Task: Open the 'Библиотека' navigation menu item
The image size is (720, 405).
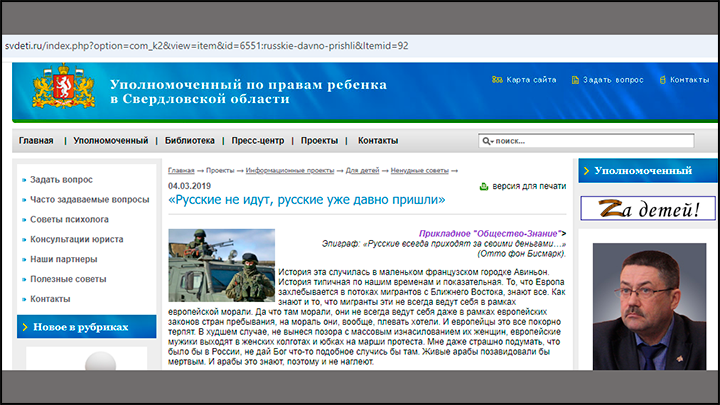Action: [x=190, y=141]
